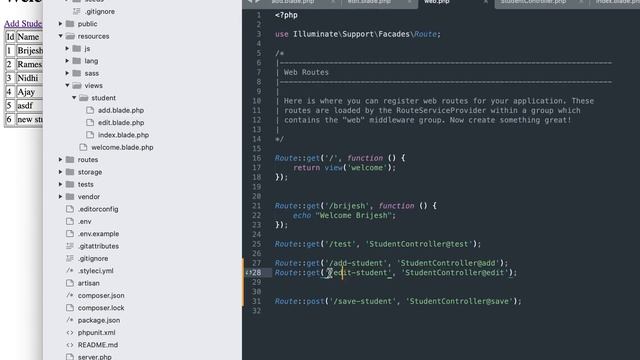Click the tests folder icon
This screenshot has width=640, height=360.
tap(70, 184)
